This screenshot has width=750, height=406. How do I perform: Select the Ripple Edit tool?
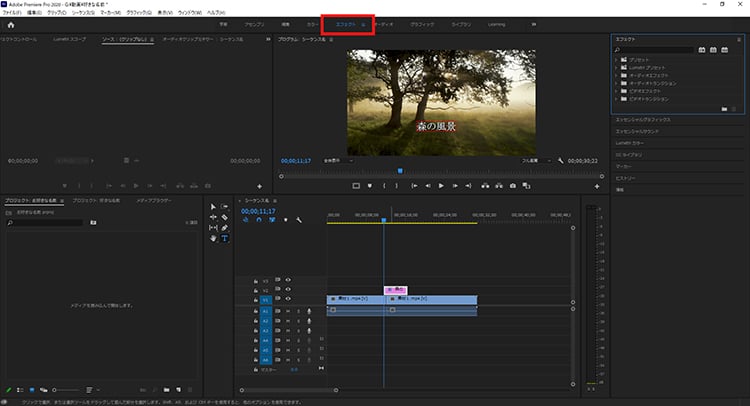(x=213, y=217)
